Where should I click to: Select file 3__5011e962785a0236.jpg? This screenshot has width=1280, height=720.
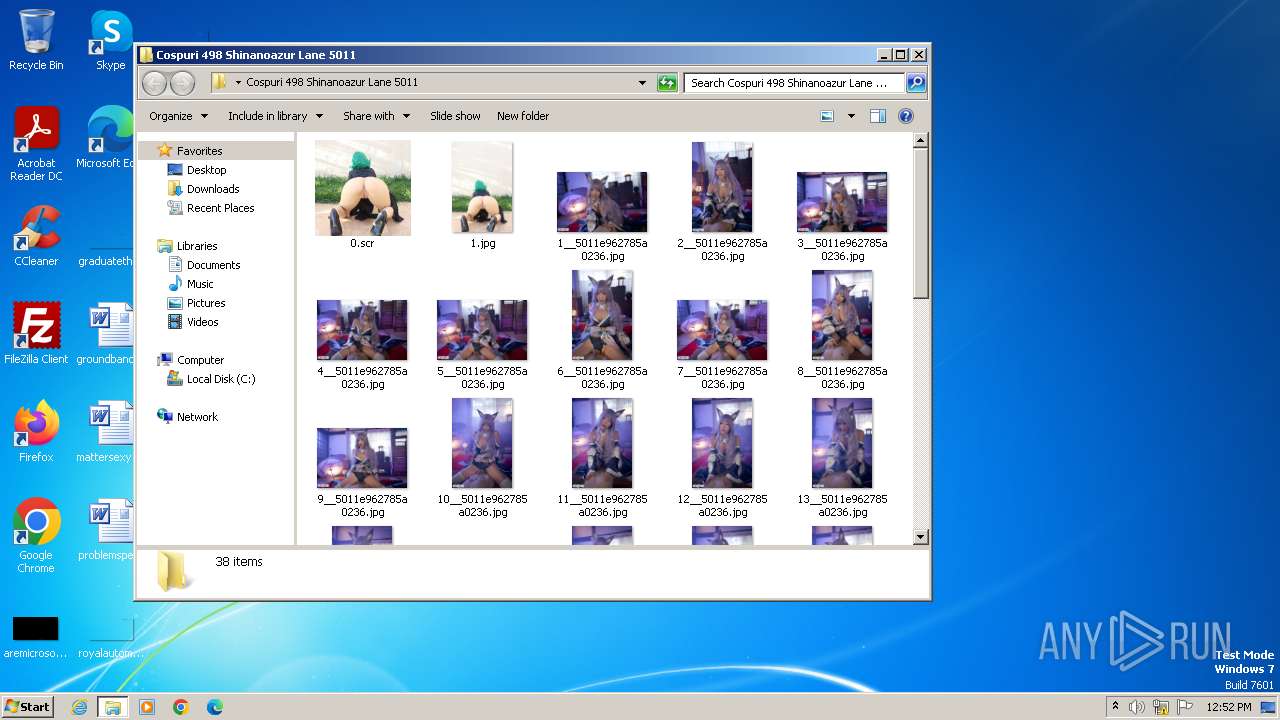coord(842,216)
